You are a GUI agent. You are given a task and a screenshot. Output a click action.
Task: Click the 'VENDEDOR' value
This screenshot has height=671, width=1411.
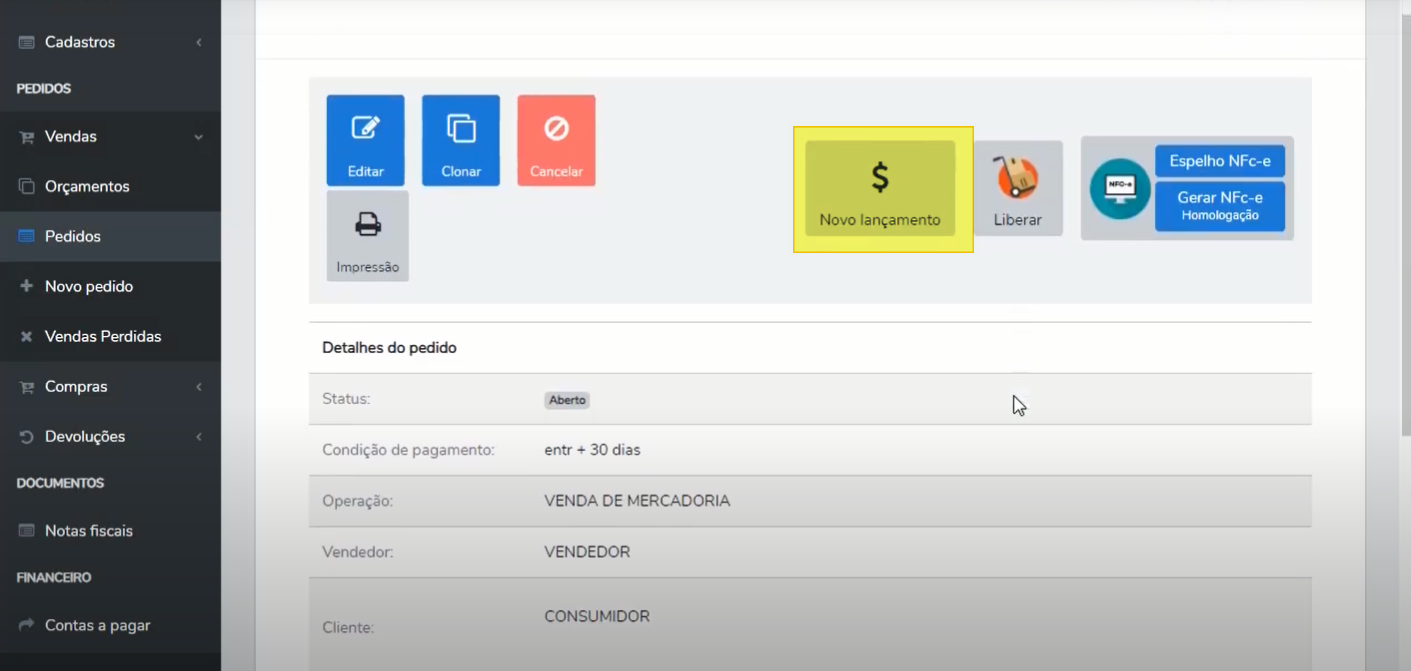[587, 552]
